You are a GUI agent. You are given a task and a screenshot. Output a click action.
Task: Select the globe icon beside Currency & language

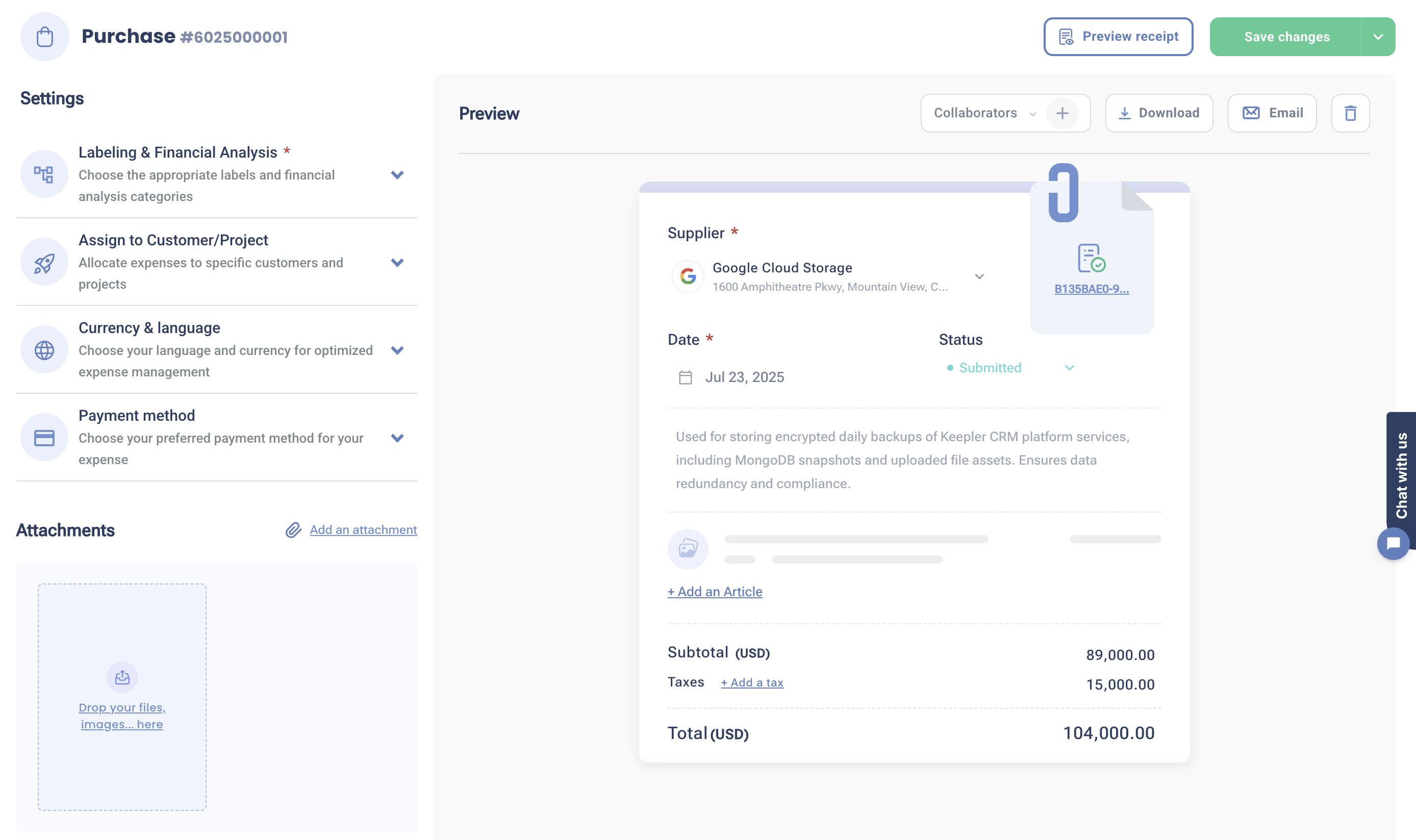[x=44, y=349]
